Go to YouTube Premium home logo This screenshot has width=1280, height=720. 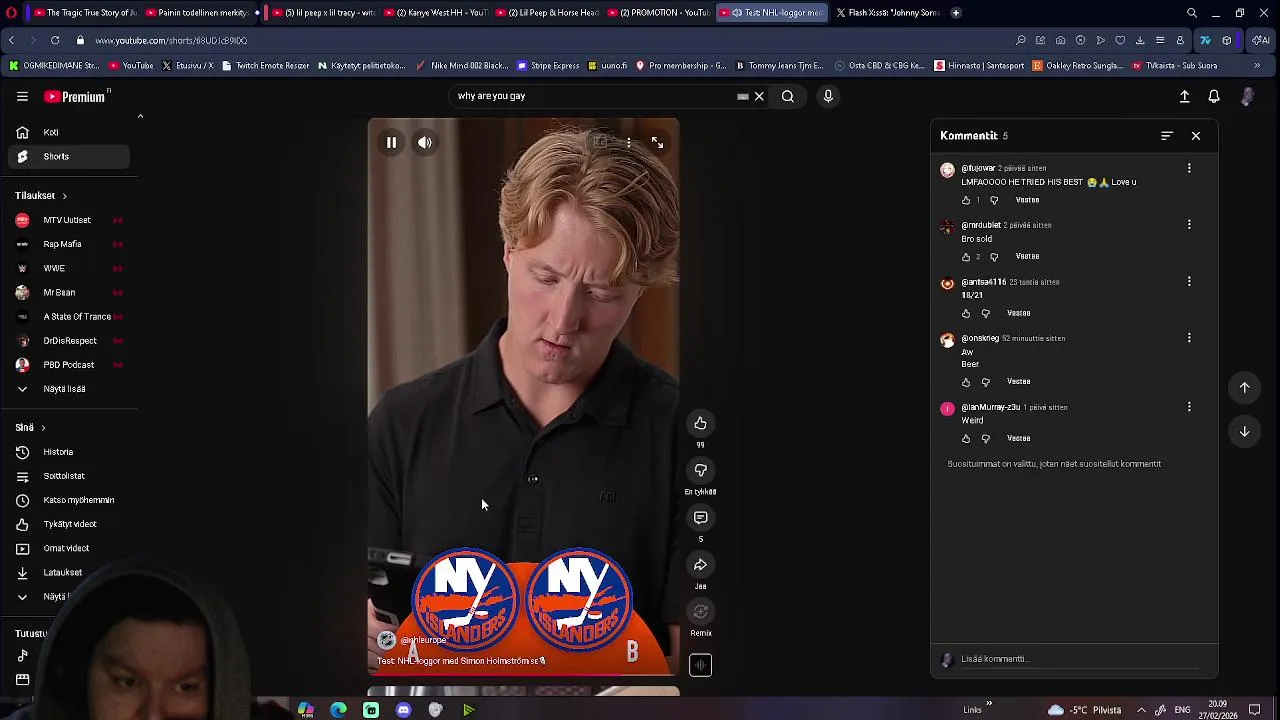coord(76,97)
